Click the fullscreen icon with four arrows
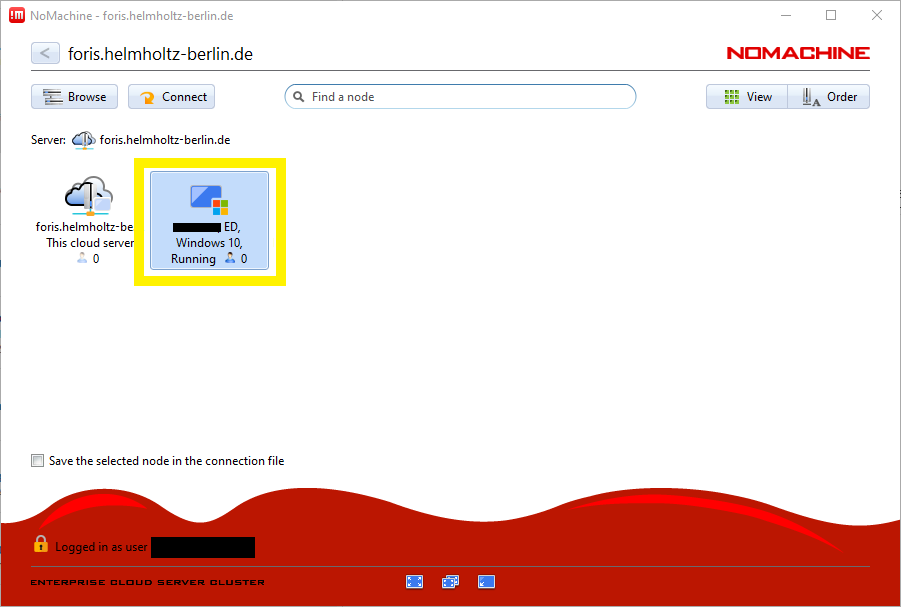 coord(414,582)
